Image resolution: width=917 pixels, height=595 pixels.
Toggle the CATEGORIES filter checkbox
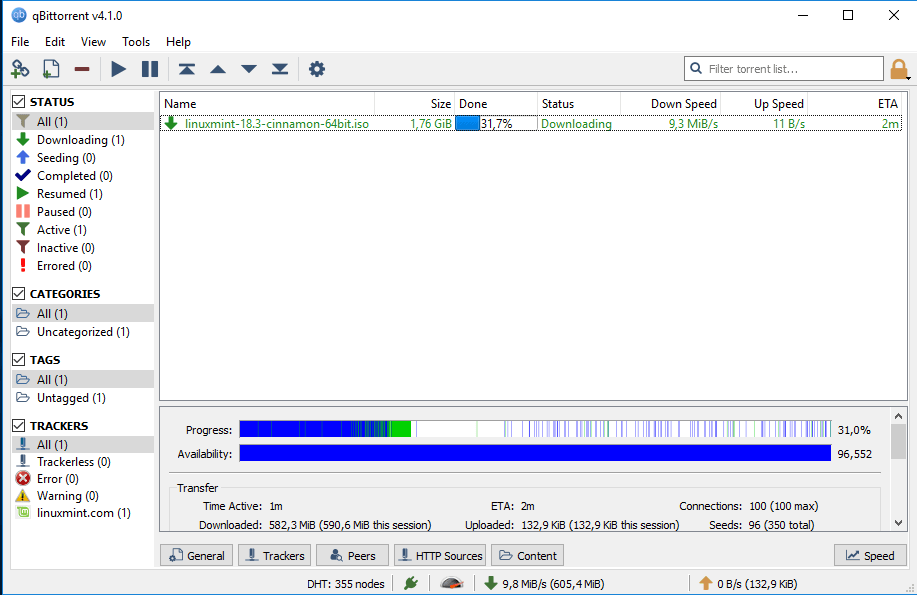(19, 293)
